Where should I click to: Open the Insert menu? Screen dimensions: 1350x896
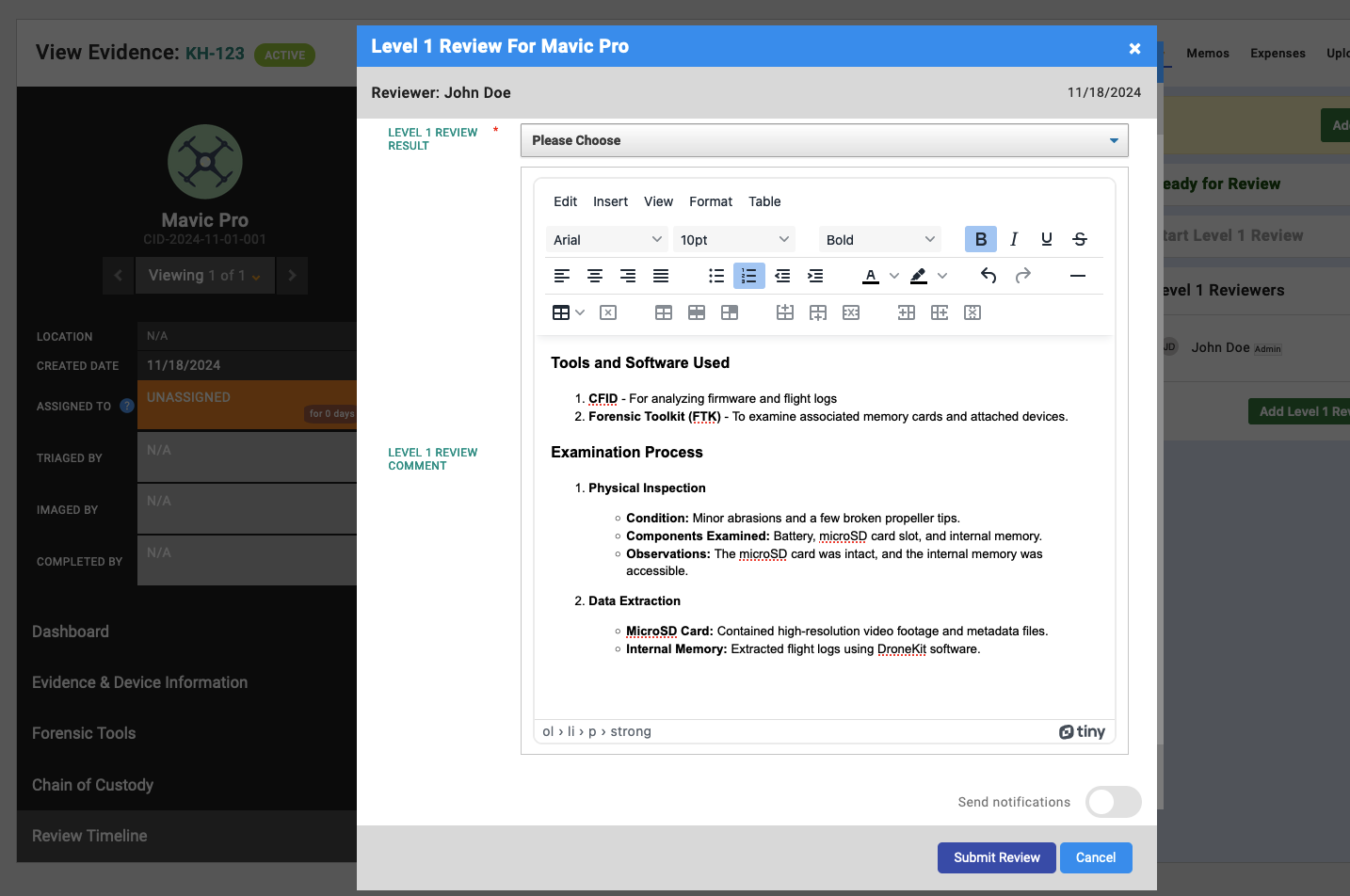[x=610, y=201]
